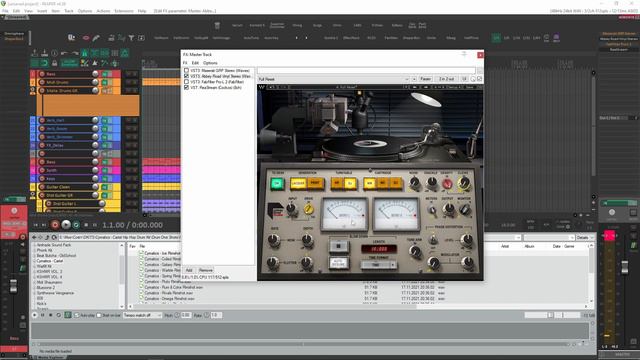Image resolution: width=640 pixels, height=360 pixels.
Task: Click the Waves logo in plugin header
Action: [x=262, y=87]
